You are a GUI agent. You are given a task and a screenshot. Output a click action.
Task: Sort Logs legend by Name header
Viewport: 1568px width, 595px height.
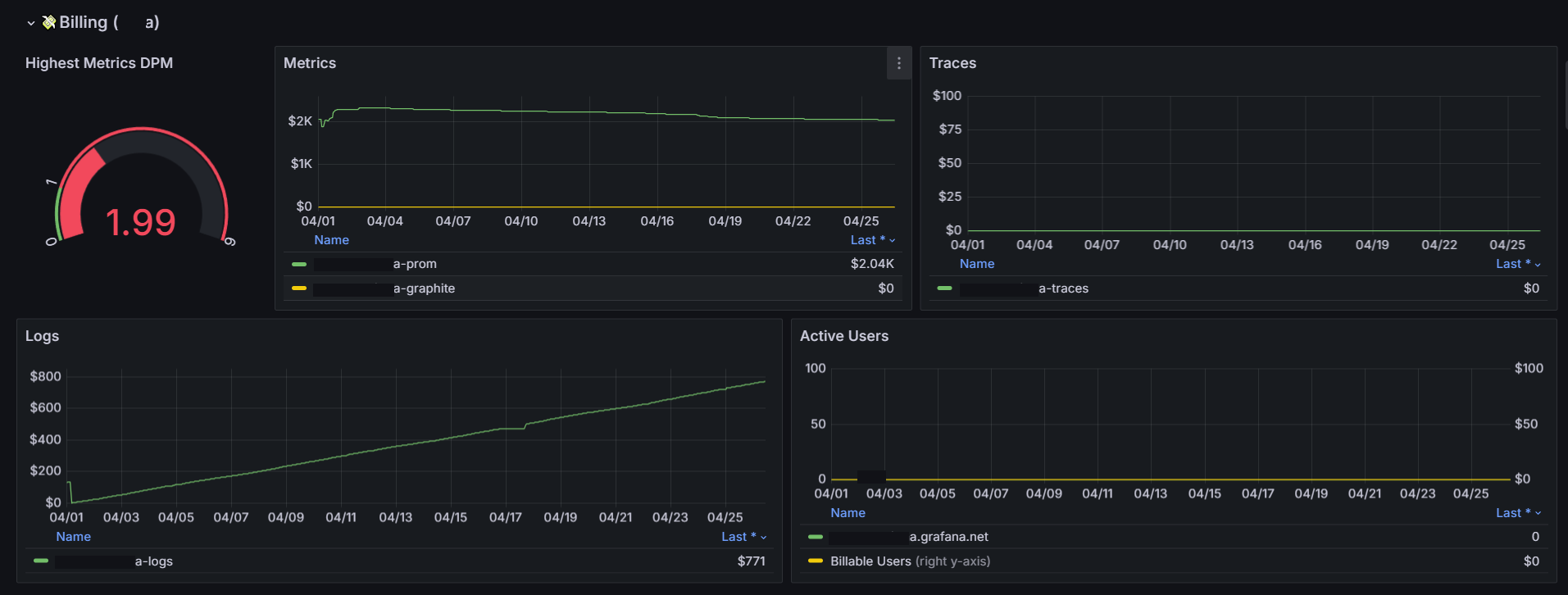coord(73,537)
